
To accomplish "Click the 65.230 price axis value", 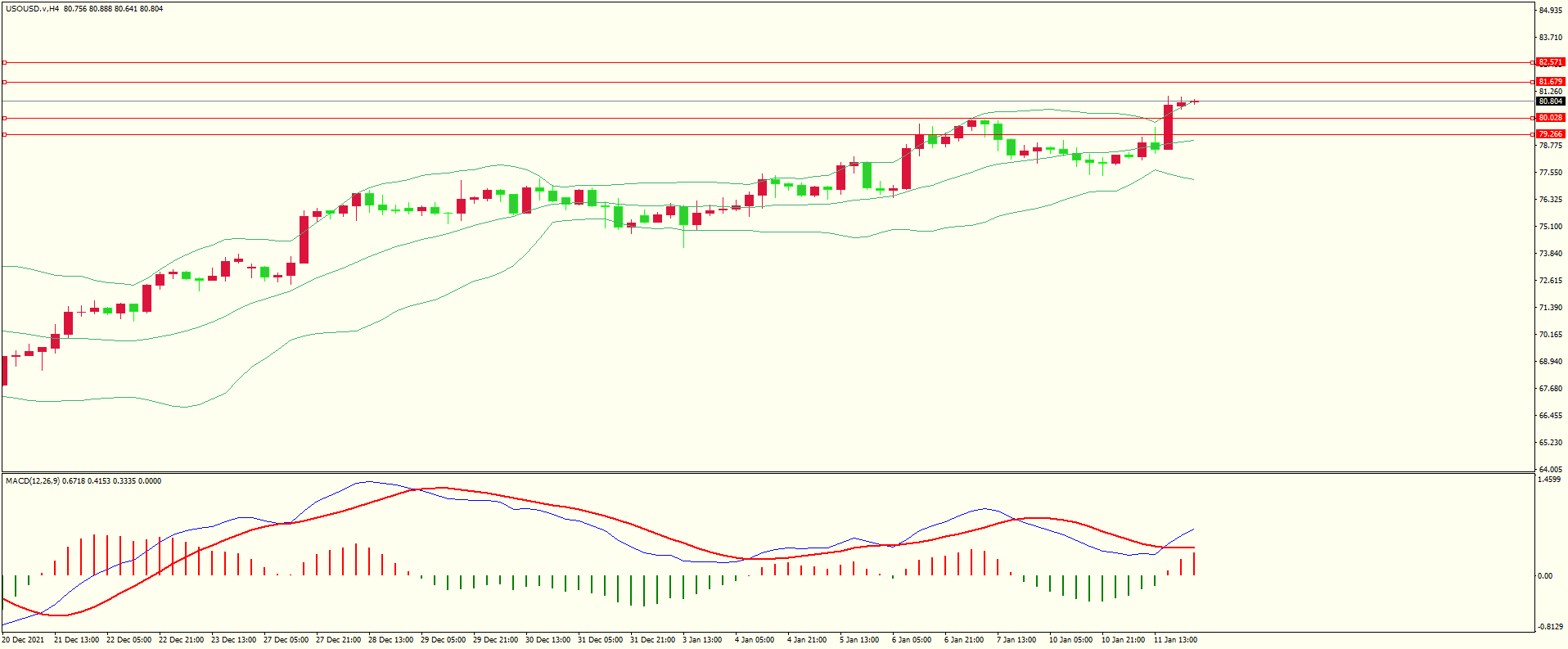I will pyautogui.click(x=1551, y=443).
